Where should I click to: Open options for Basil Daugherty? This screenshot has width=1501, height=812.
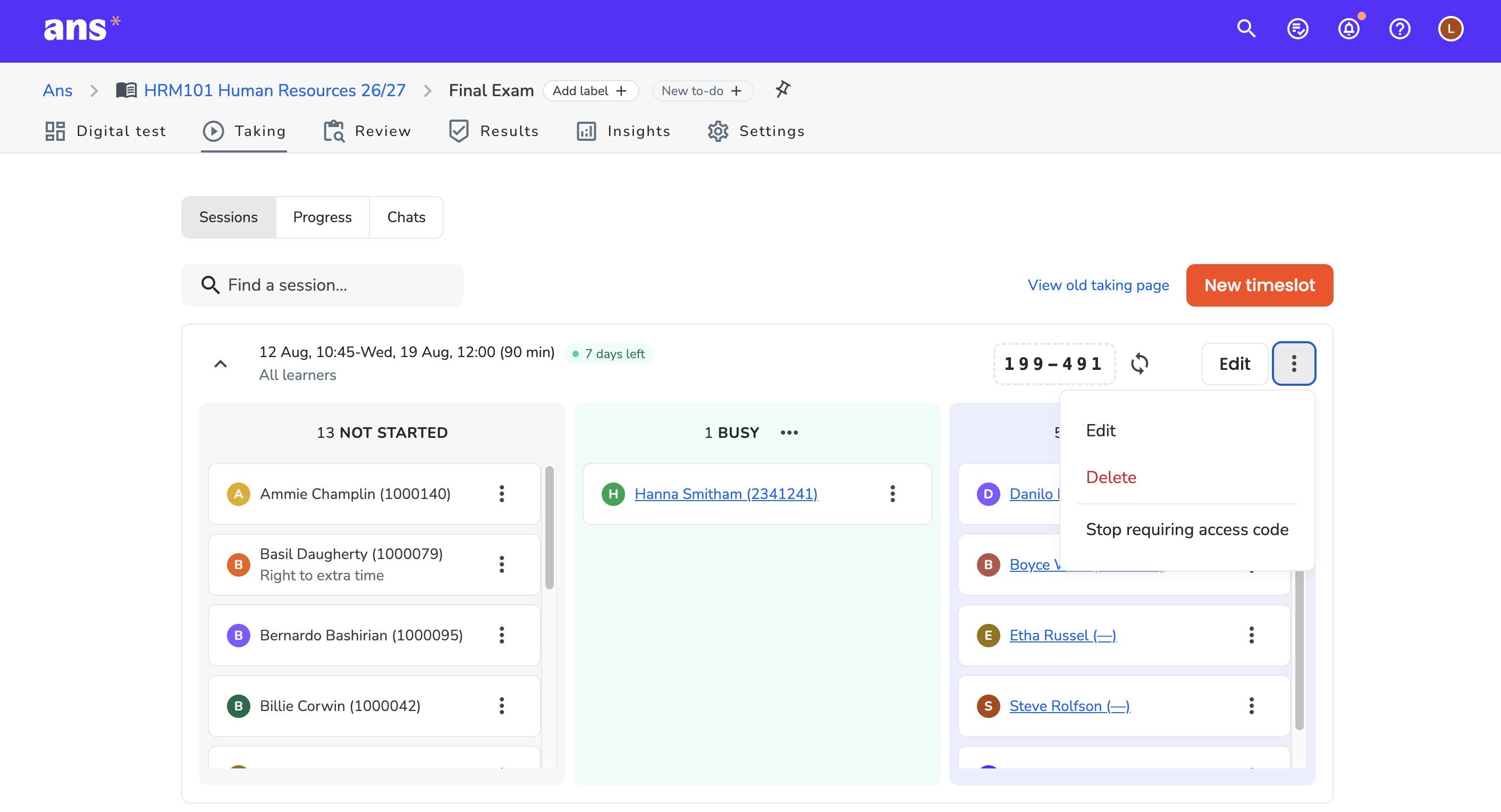click(x=502, y=564)
